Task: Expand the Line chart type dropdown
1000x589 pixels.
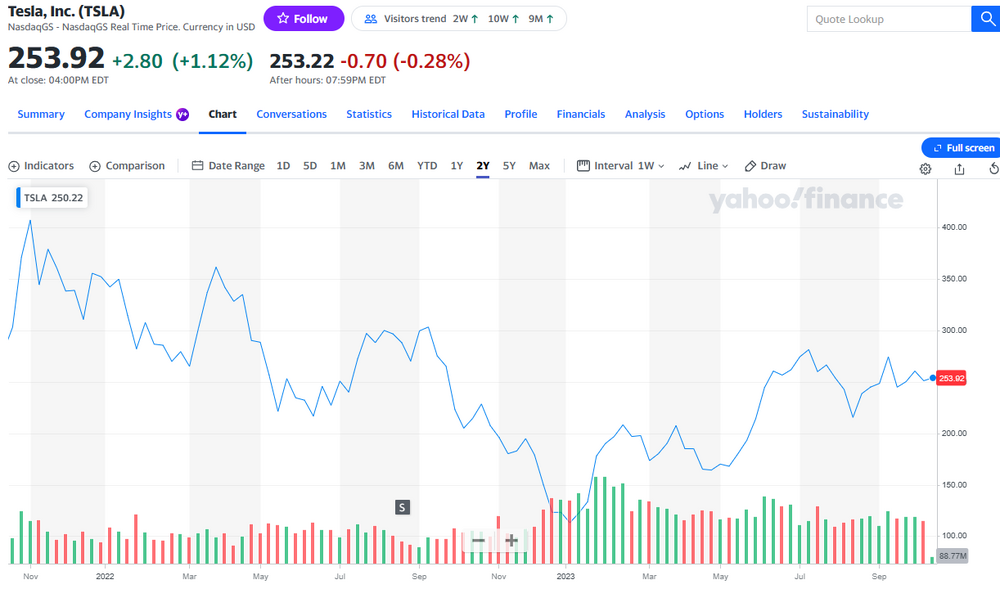Action: (x=703, y=166)
